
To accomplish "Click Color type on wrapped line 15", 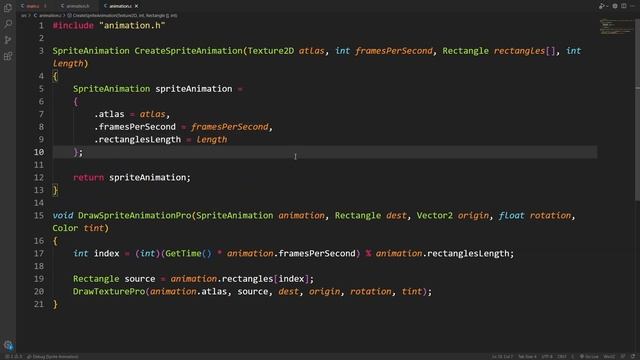I will click(65, 228).
